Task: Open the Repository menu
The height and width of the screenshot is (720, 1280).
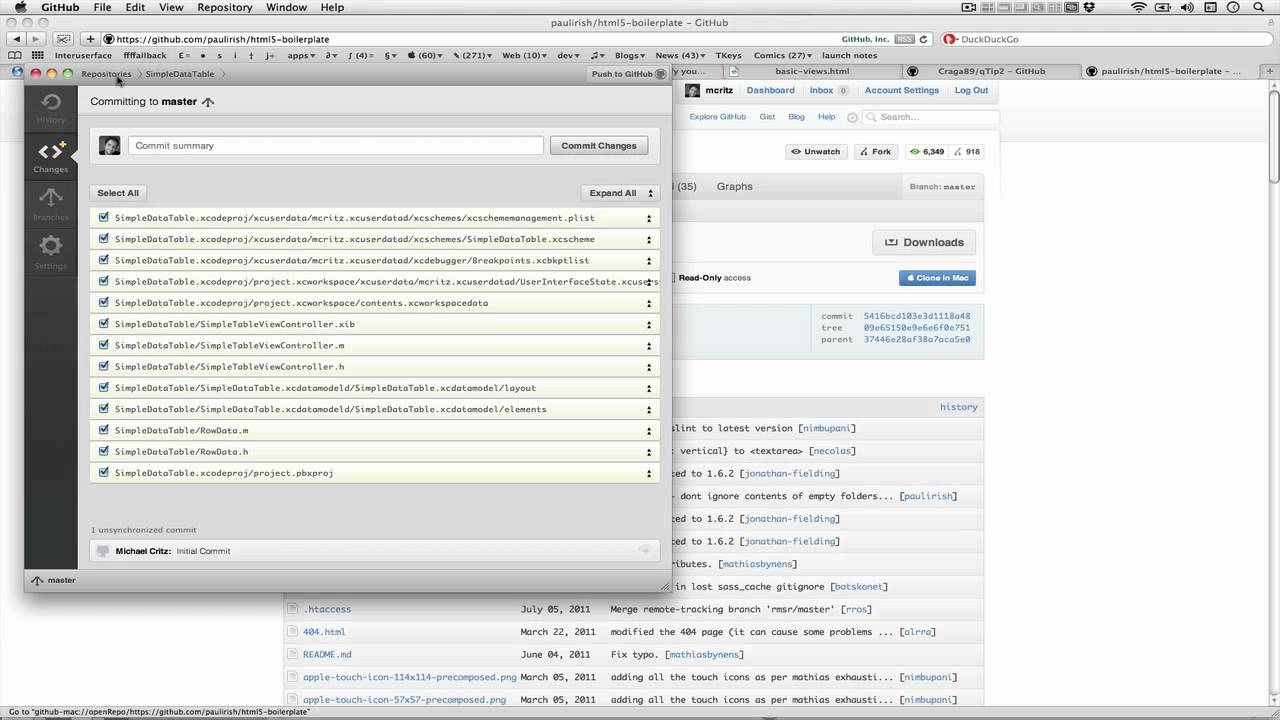Action: click(225, 7)
